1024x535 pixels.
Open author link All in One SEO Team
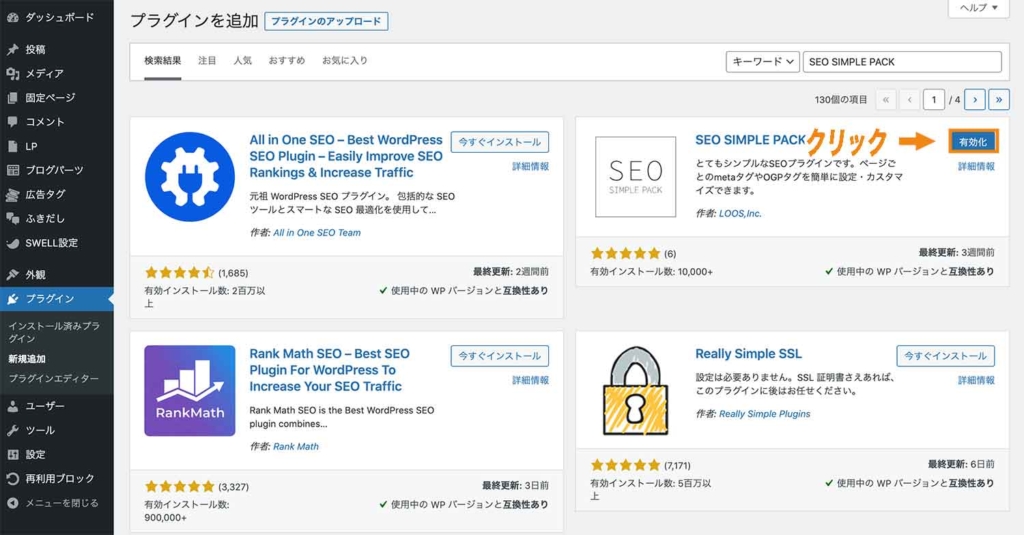pyautogui.click(x=317, y=233)
